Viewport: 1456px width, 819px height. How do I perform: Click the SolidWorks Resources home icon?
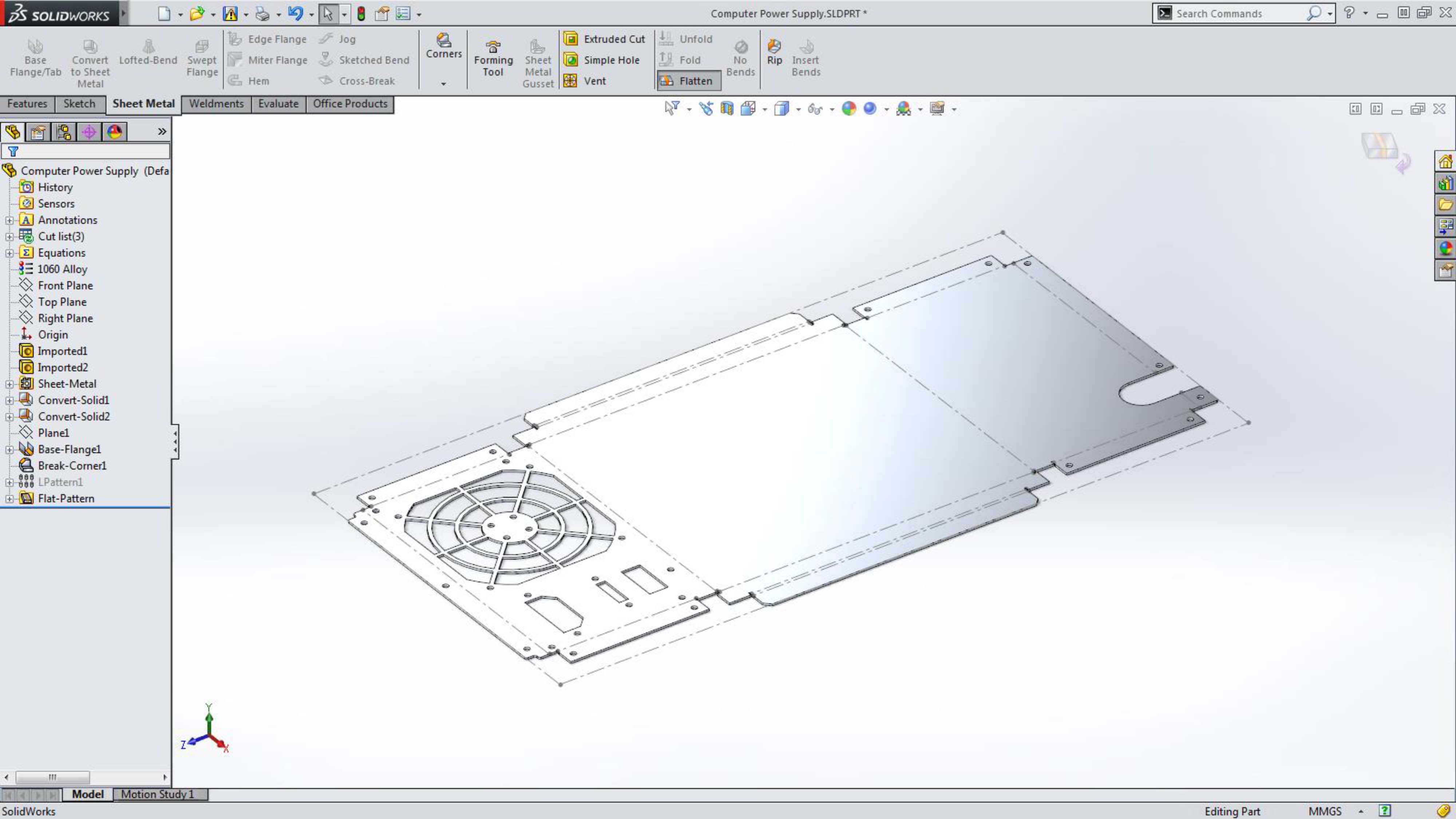[x=1445, y=162]
